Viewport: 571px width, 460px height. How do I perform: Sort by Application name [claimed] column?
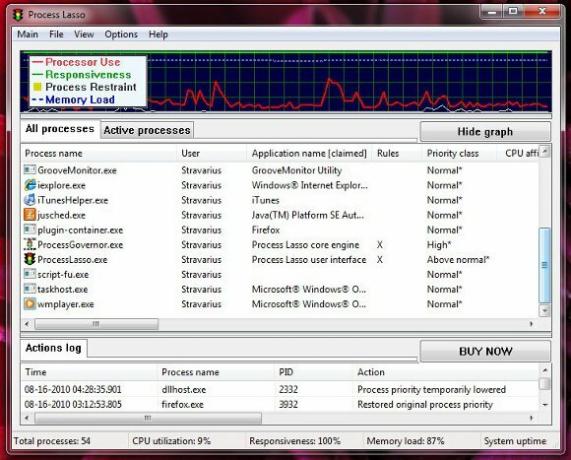coord(309,153)
